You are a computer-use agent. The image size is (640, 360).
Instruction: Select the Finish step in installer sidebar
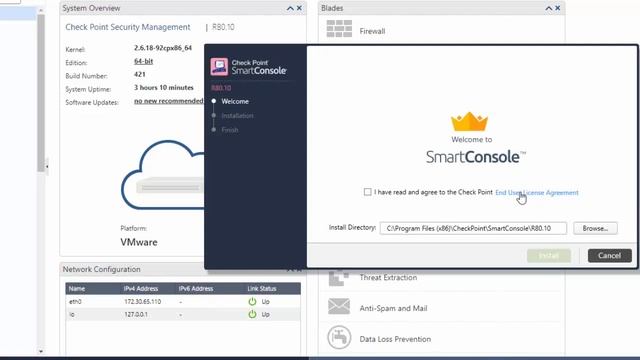point(230,130)
